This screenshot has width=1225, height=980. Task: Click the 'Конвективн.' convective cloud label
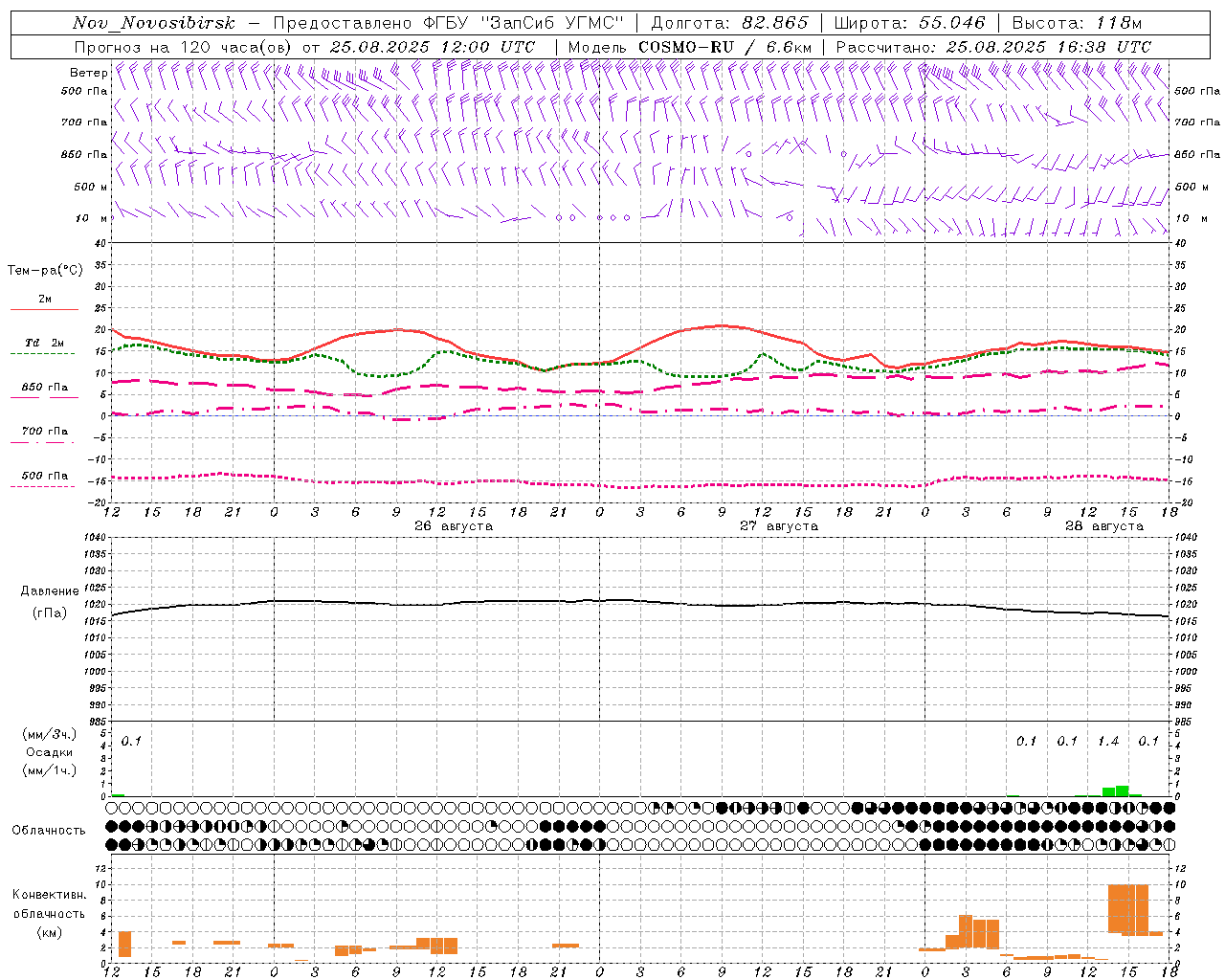pyautogui.click(x=50, y=895)
